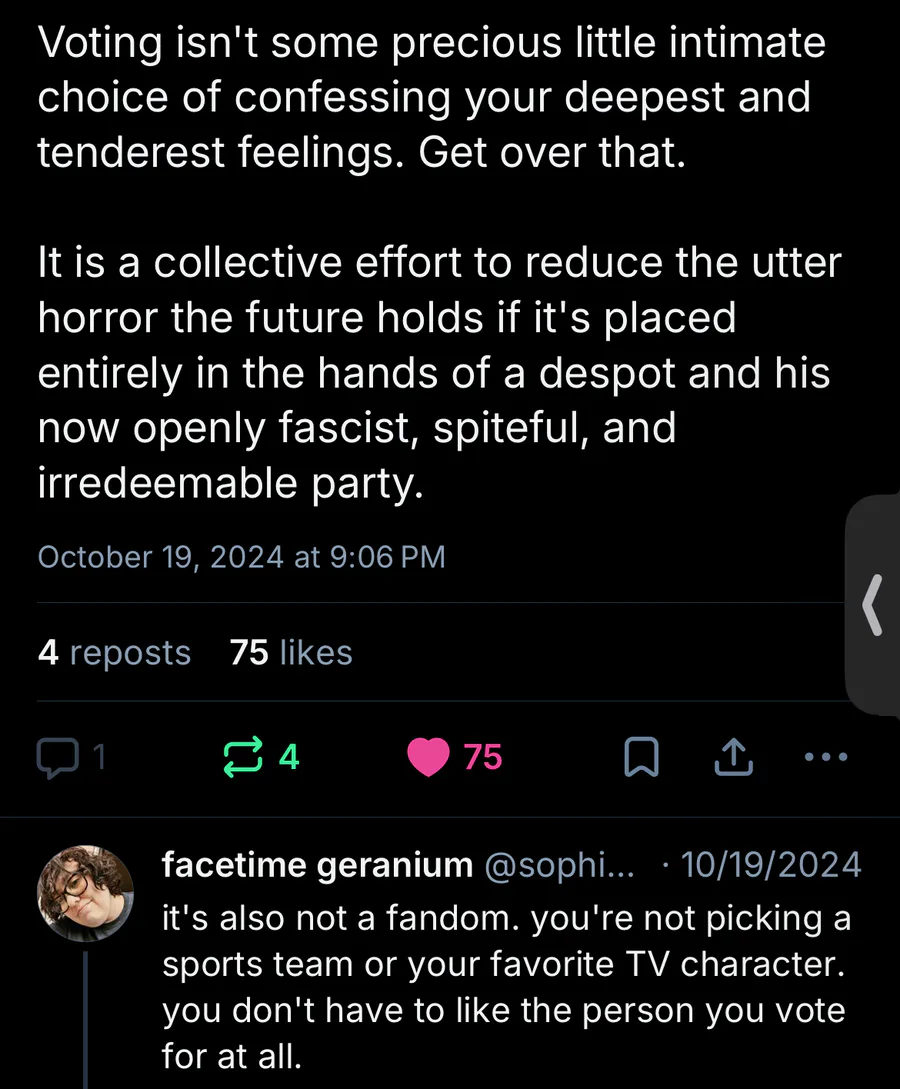The width and height of the screenshot is (900, 1089).
Task: Unlike the post via pink heart icon
Action: [x=429, y=758]
